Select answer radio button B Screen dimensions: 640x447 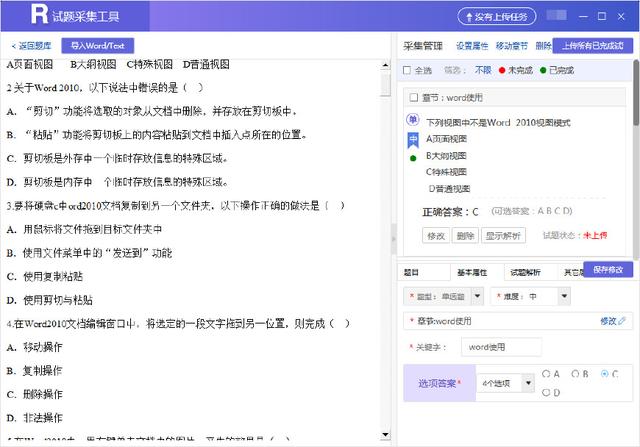pyautogui.click(x=575, y=374)
